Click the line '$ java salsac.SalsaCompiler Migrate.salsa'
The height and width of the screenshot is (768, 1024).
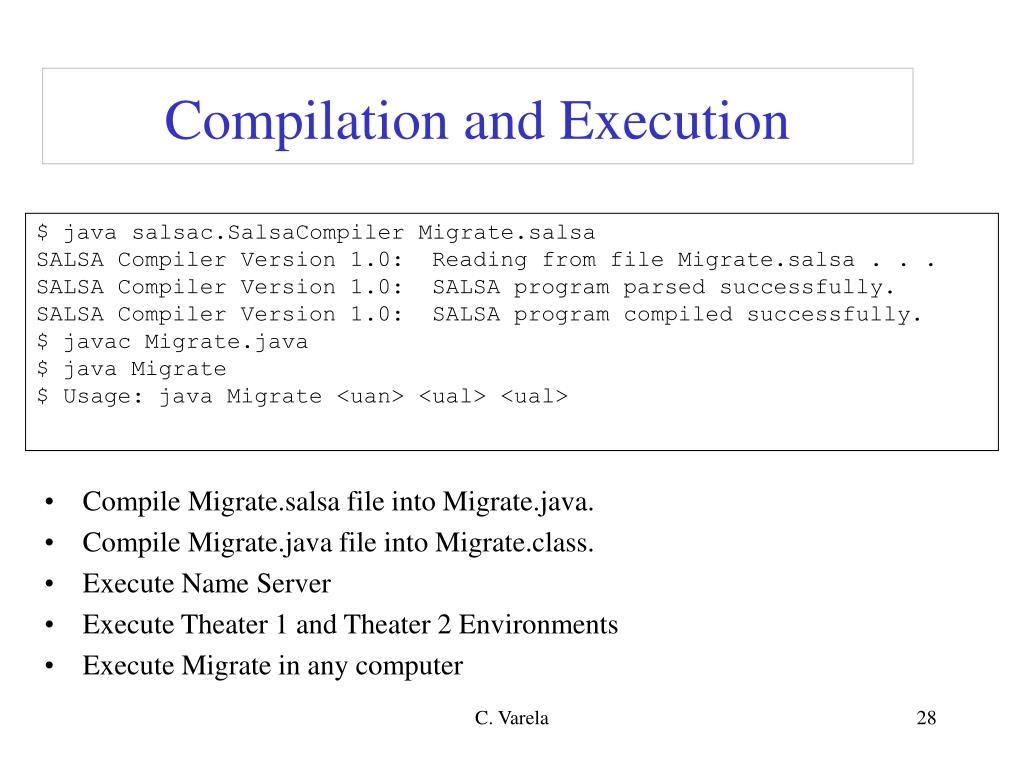[x=316, y=232]
